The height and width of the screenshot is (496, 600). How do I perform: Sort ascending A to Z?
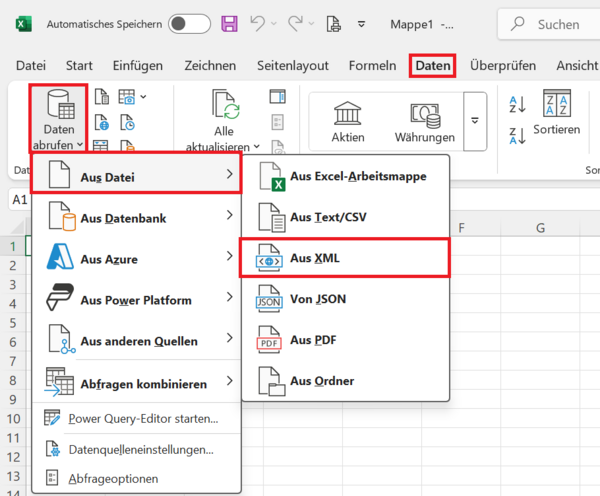[x=517, y=104]
